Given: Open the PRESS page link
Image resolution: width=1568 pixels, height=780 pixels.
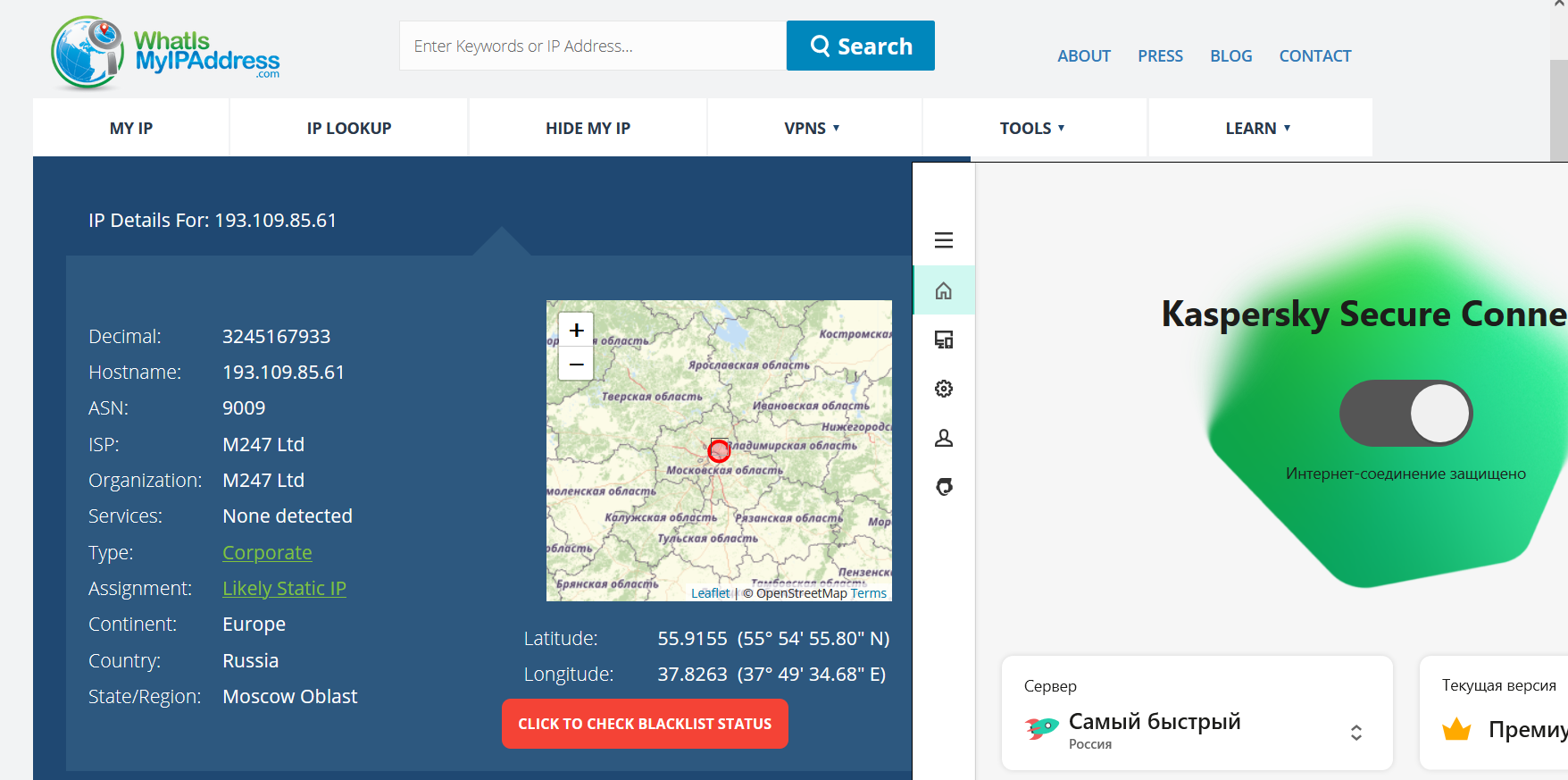Looking at the screenshot, I should click(1160, 55).
